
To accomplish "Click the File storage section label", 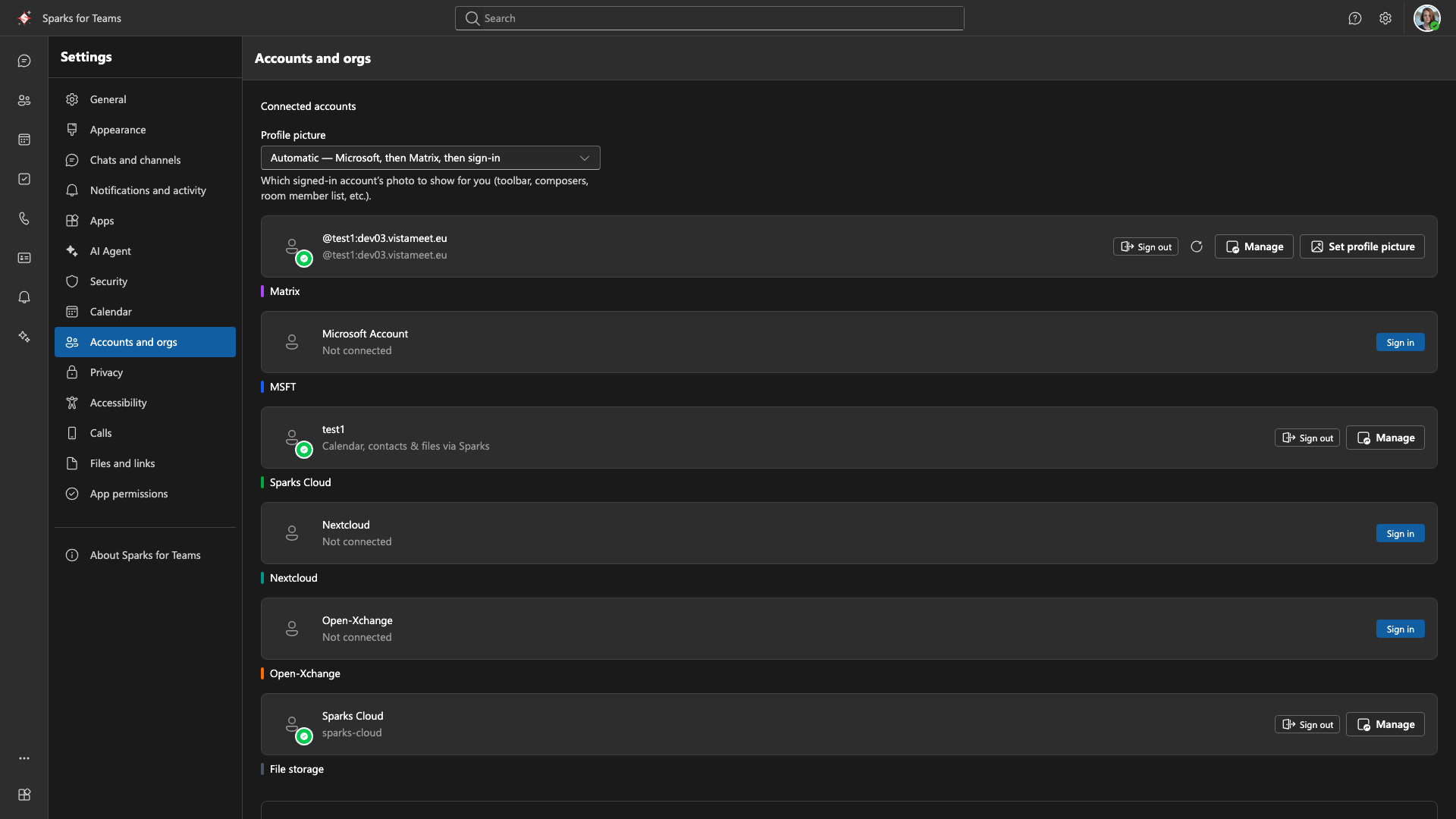I will point(297,769).
